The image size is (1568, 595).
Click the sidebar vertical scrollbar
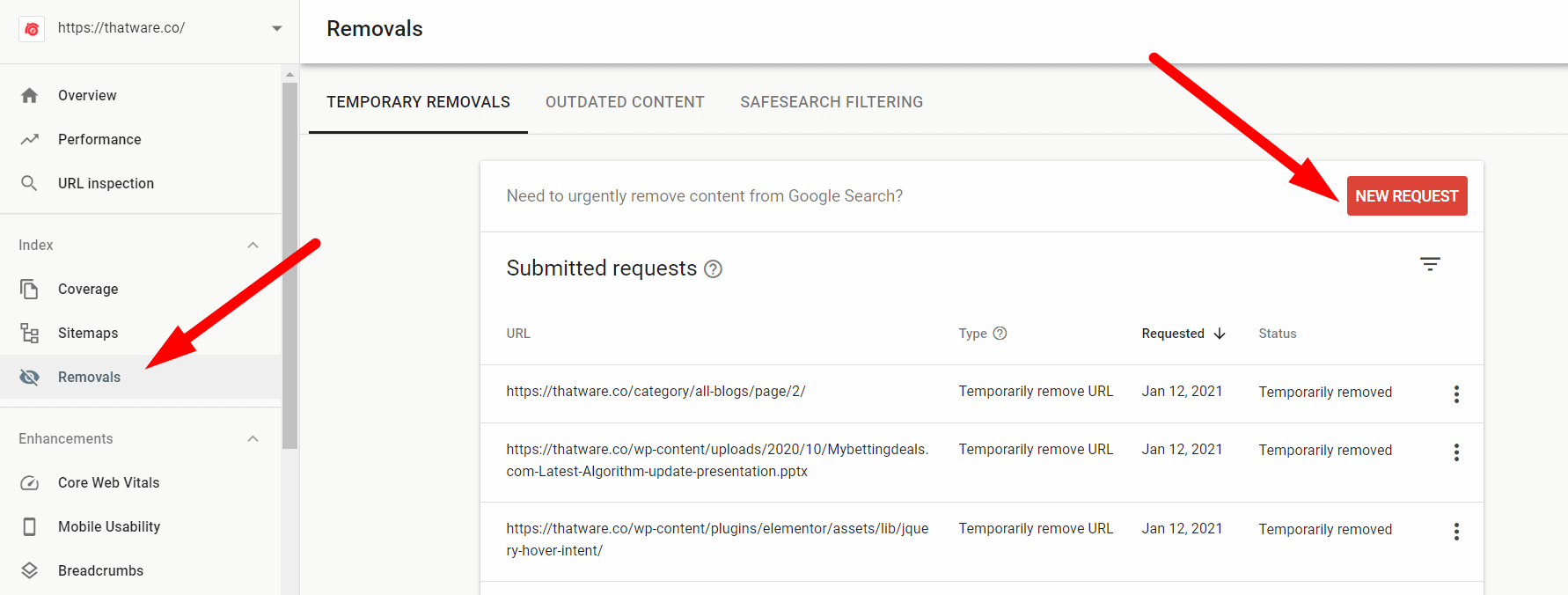tap(289, 264)
